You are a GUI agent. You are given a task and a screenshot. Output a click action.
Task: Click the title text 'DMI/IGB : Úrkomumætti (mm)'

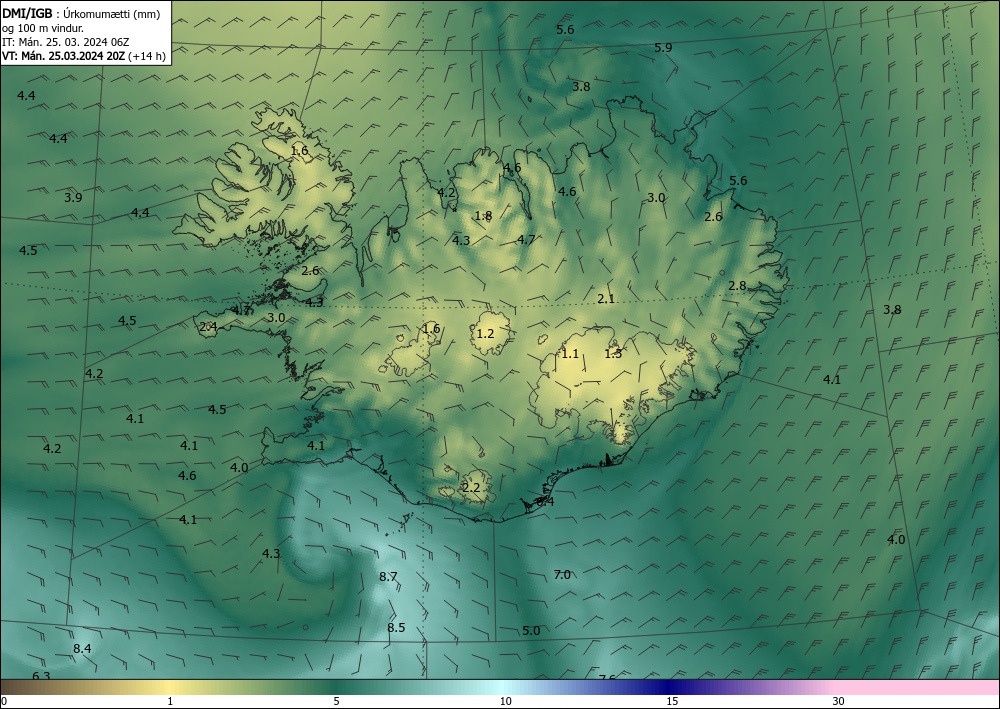click(x=81, y=14)
